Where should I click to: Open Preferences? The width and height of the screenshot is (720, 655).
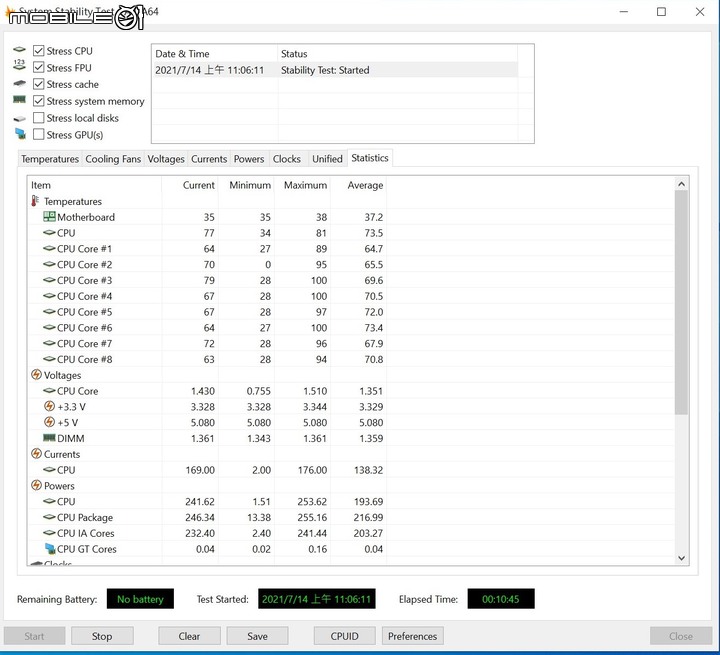tap(412, 636)
